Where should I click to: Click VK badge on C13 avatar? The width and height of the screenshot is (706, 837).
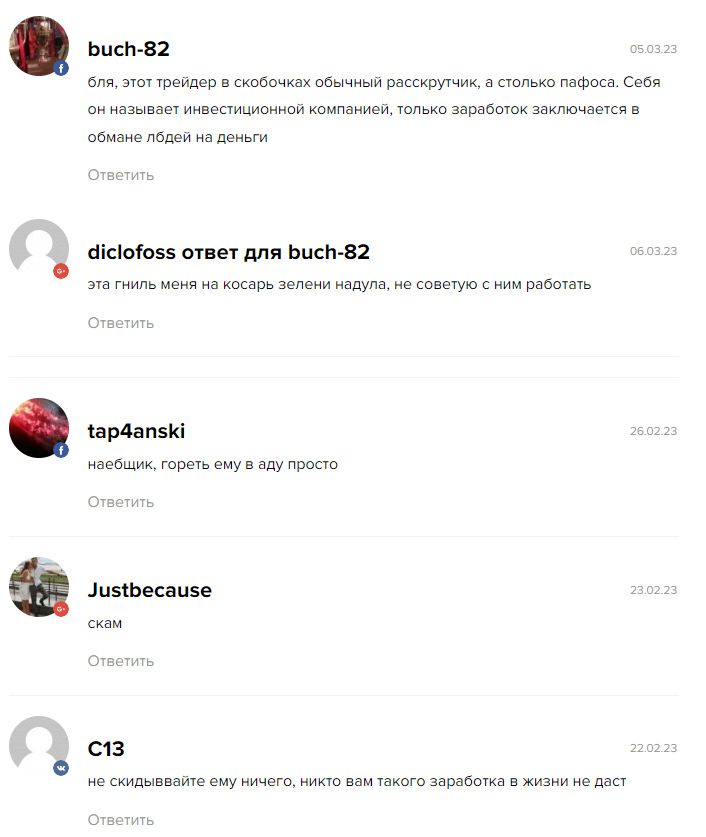coord(61,768)
